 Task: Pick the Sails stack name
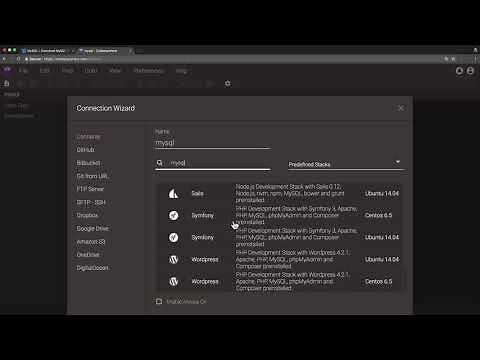click(198, 193)
